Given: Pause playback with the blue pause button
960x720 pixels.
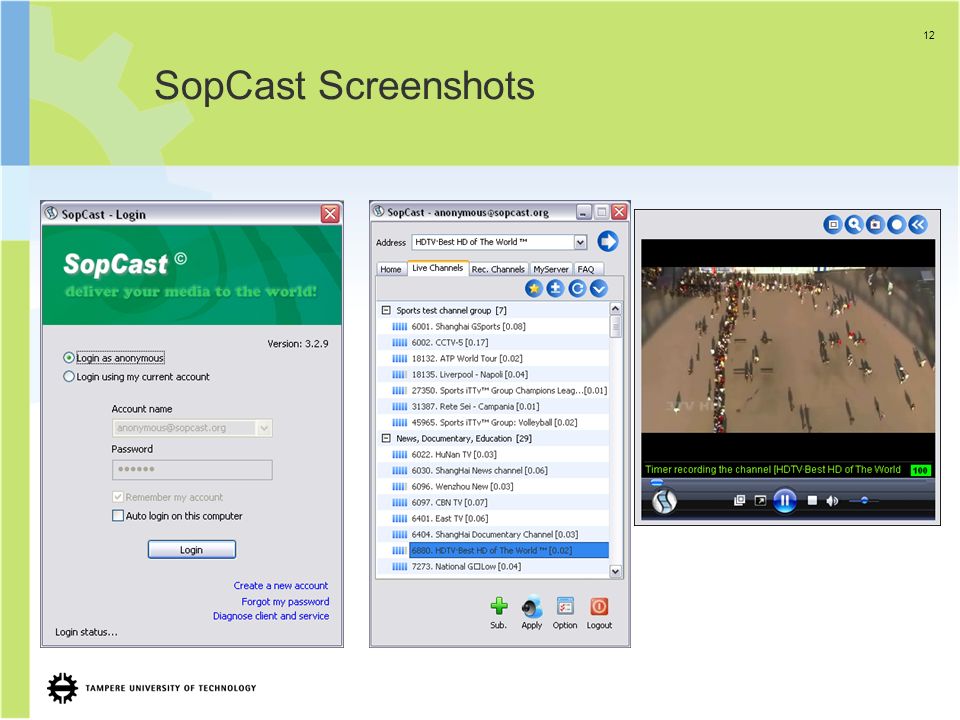Looking at the screenshot, I should click(785, 501).
